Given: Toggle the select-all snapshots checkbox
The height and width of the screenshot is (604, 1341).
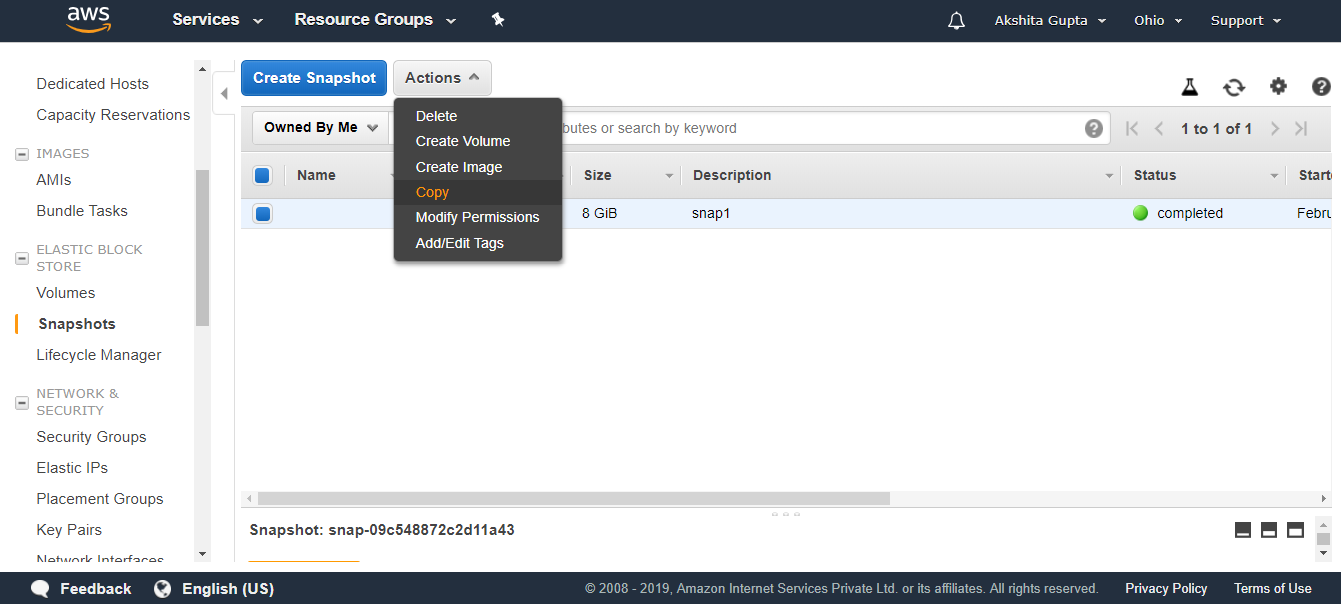Looking at the screenshot, I should click(x=263, y=175).
